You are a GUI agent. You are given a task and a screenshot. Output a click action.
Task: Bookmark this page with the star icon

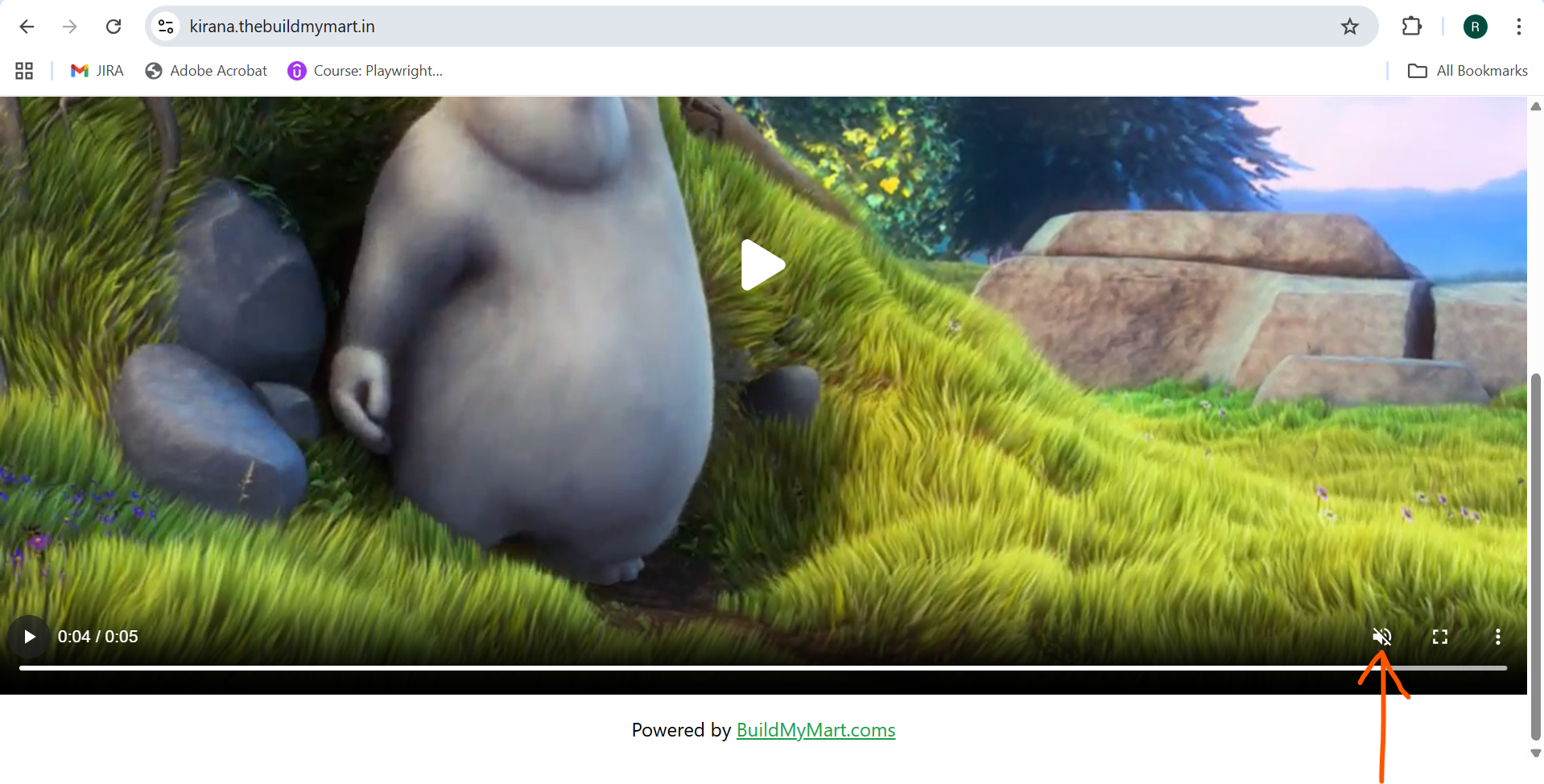point(1350,27)
